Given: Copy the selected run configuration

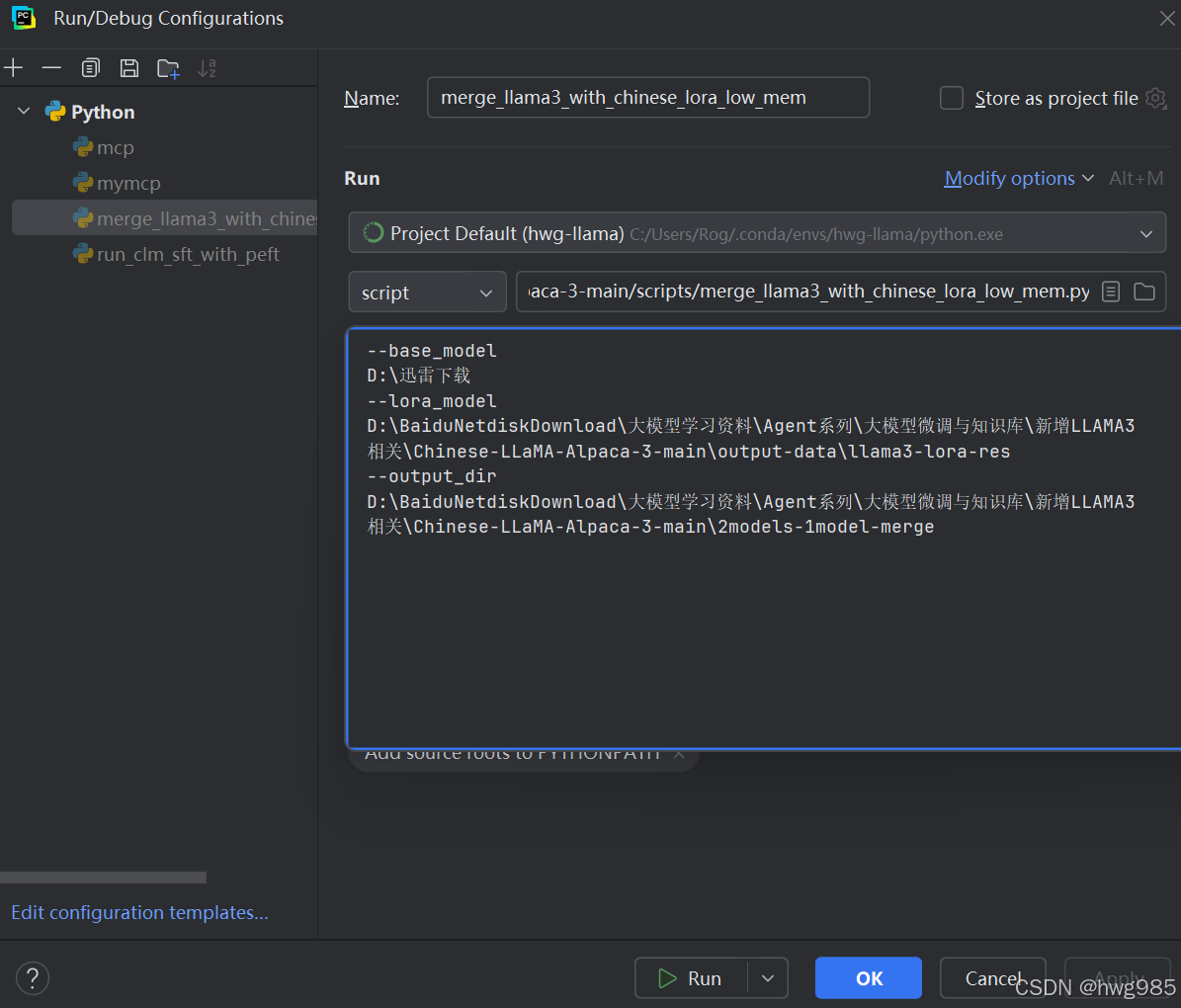Looking at the screenshot, I should coord(90,68).
